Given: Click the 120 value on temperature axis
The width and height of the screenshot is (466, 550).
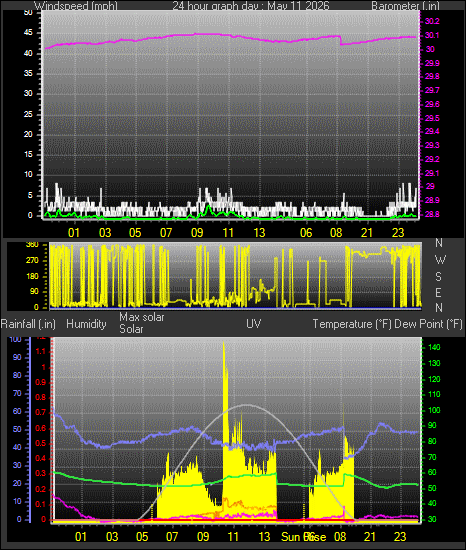Looking at the screenshot, I should point(434,379).
